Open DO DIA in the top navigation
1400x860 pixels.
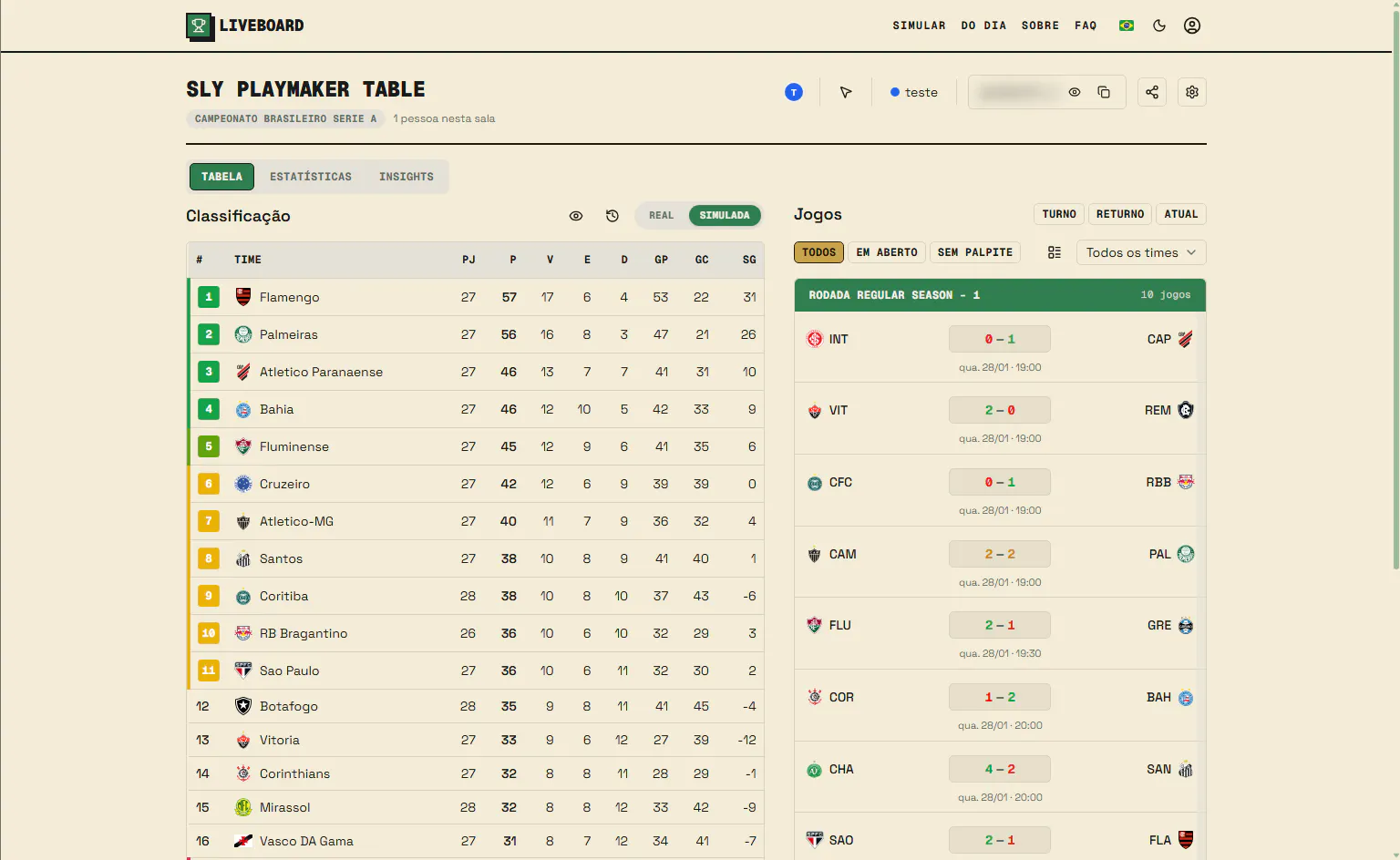983,26
